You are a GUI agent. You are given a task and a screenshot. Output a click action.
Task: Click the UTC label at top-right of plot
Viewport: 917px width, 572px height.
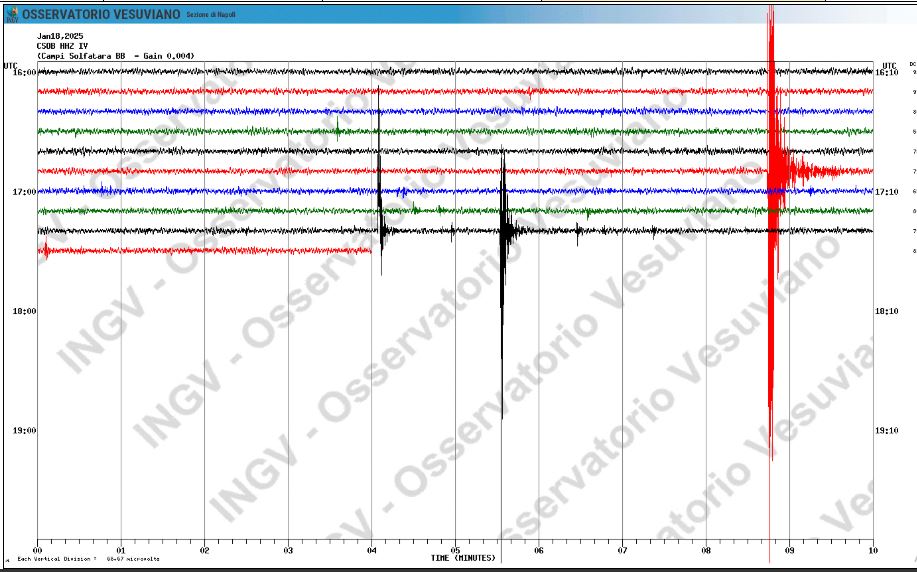(x=879, y=65)
